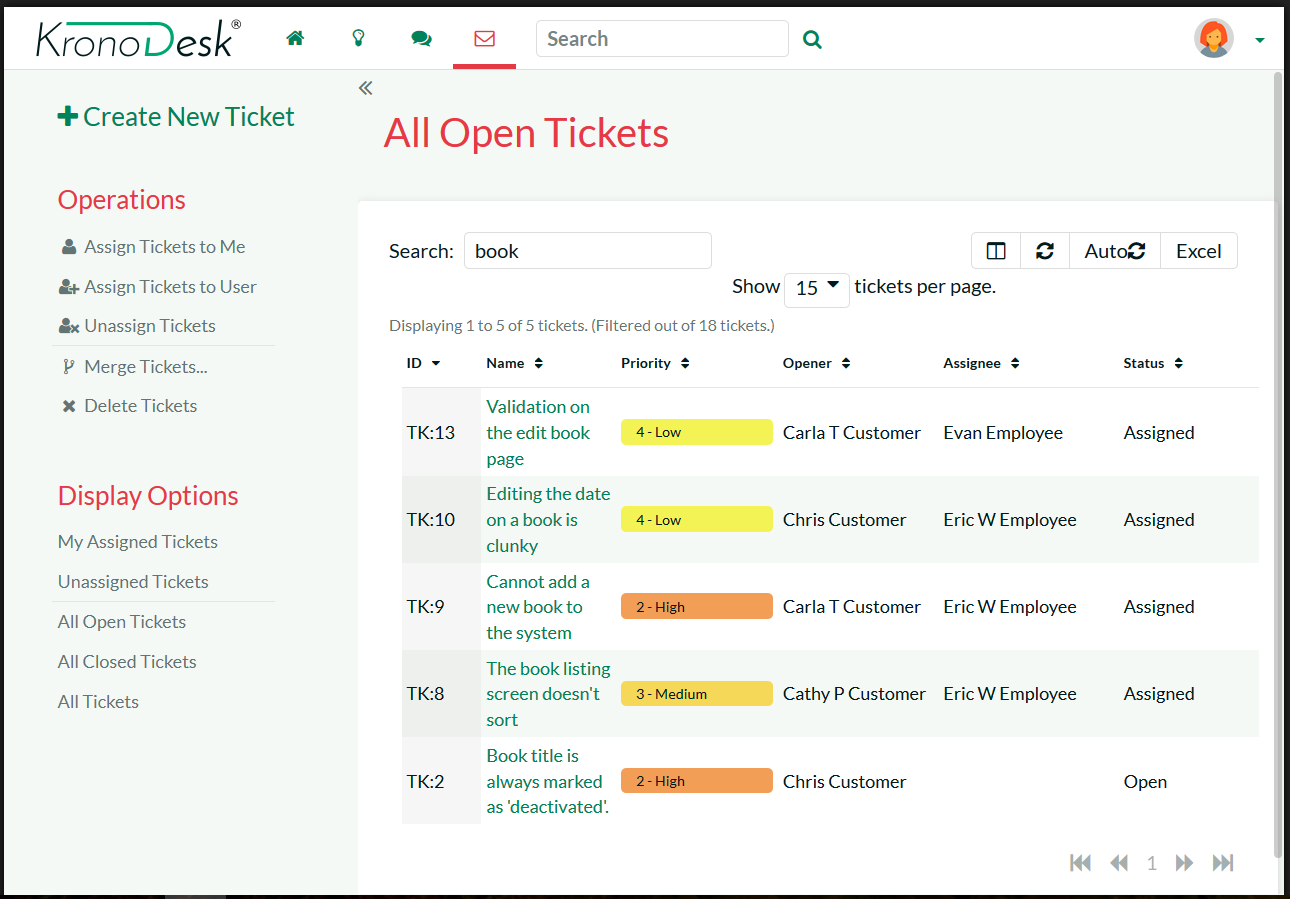This screenshot has height=899, width=1290.
Task: Toggle the Auto refresh button
Action: click(x=1114, y=251)
